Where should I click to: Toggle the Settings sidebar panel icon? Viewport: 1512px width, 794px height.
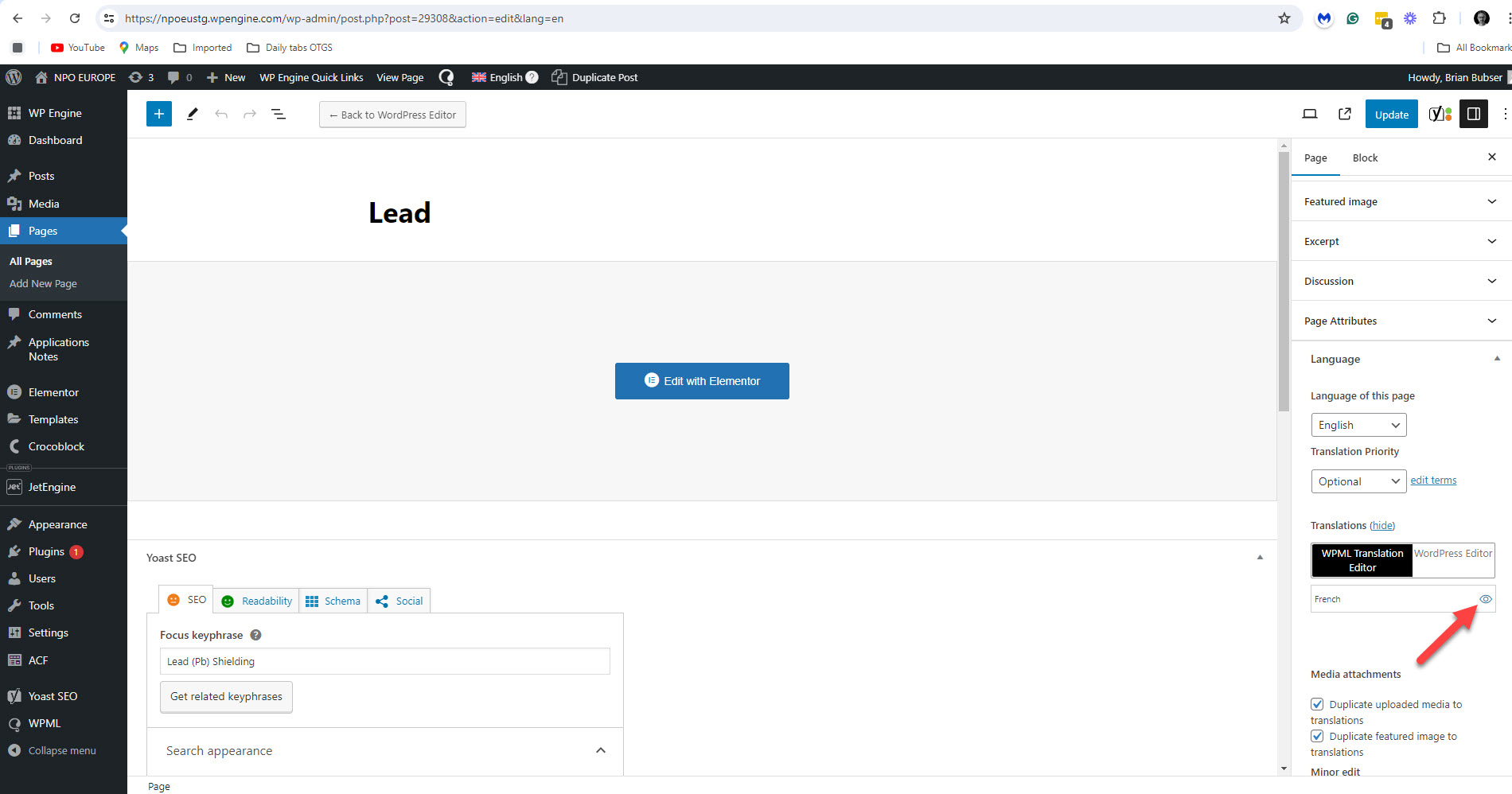coord(1474,114)
